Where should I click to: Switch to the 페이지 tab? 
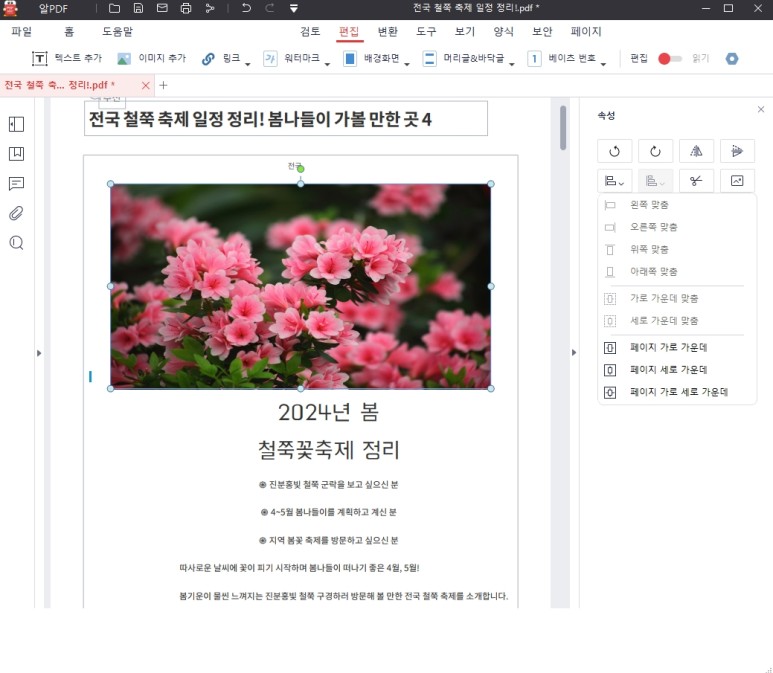pos(586,32)
